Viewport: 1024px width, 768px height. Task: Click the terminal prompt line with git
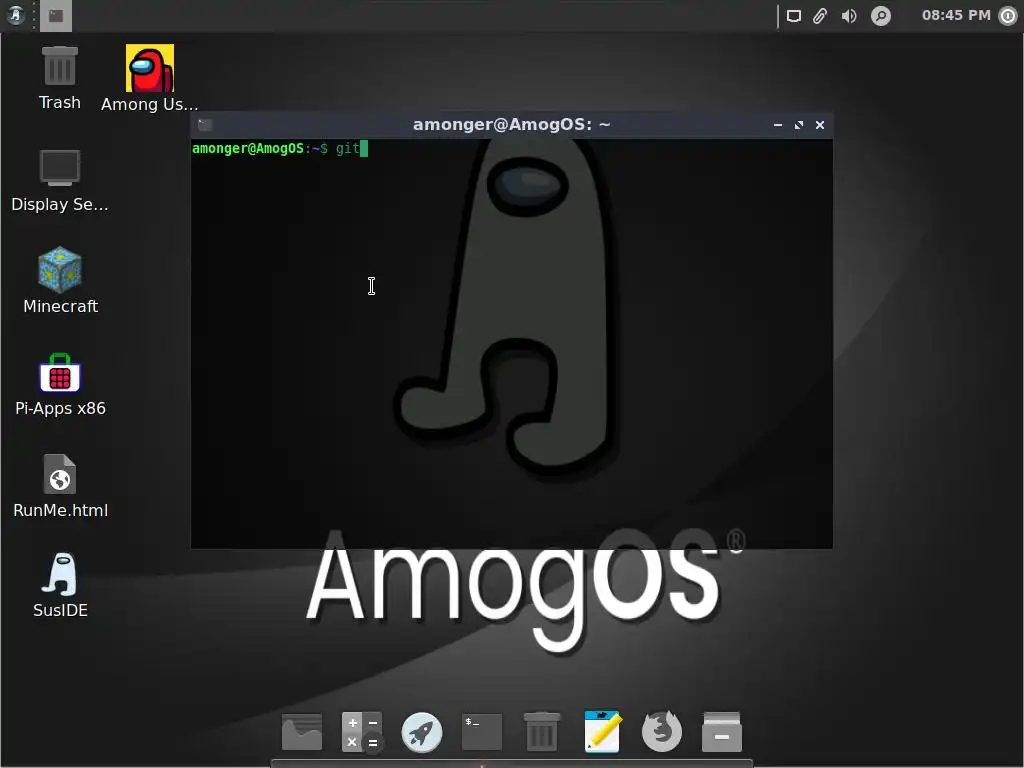(x=280, y=149)
